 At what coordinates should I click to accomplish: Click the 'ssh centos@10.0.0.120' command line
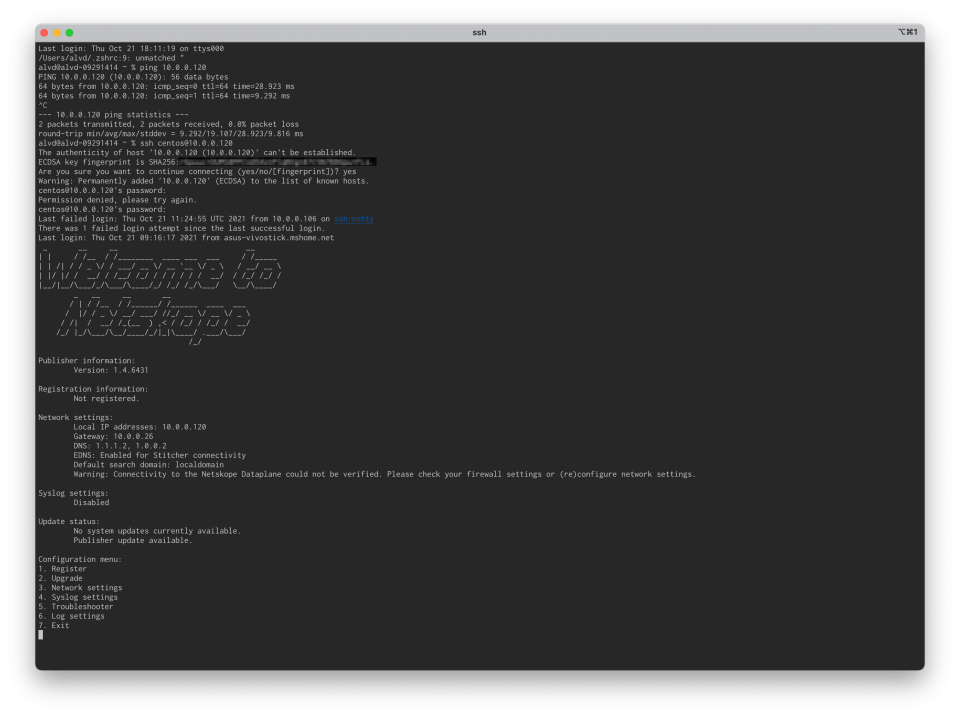135,143
